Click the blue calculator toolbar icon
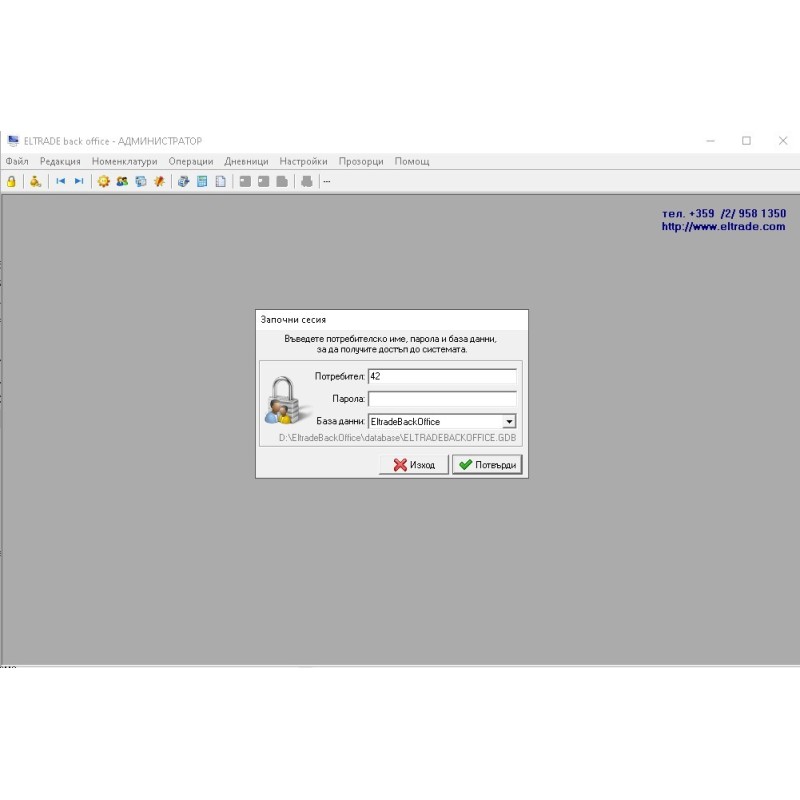Viewport: 800px width, 800px height. (202, 181)
